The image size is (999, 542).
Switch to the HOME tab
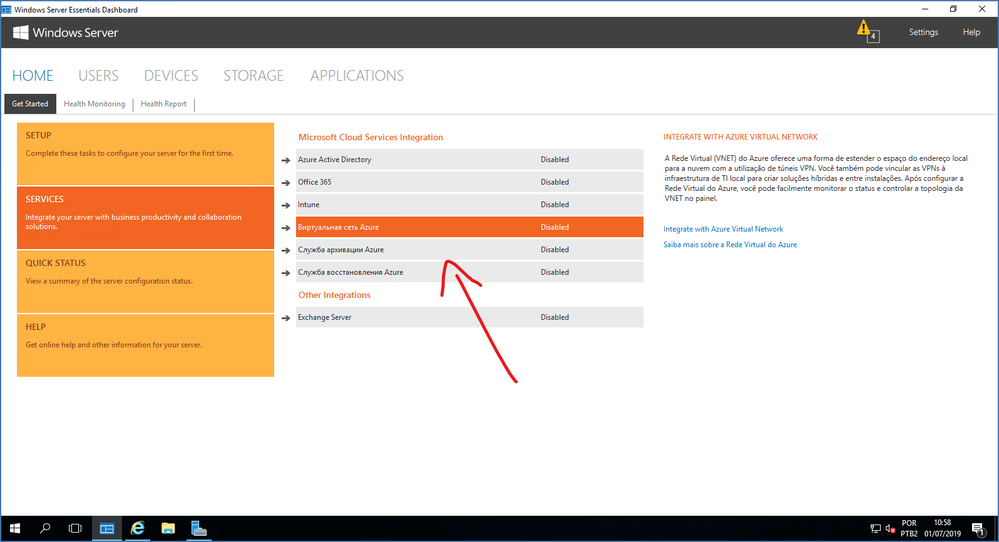[32, 76]
